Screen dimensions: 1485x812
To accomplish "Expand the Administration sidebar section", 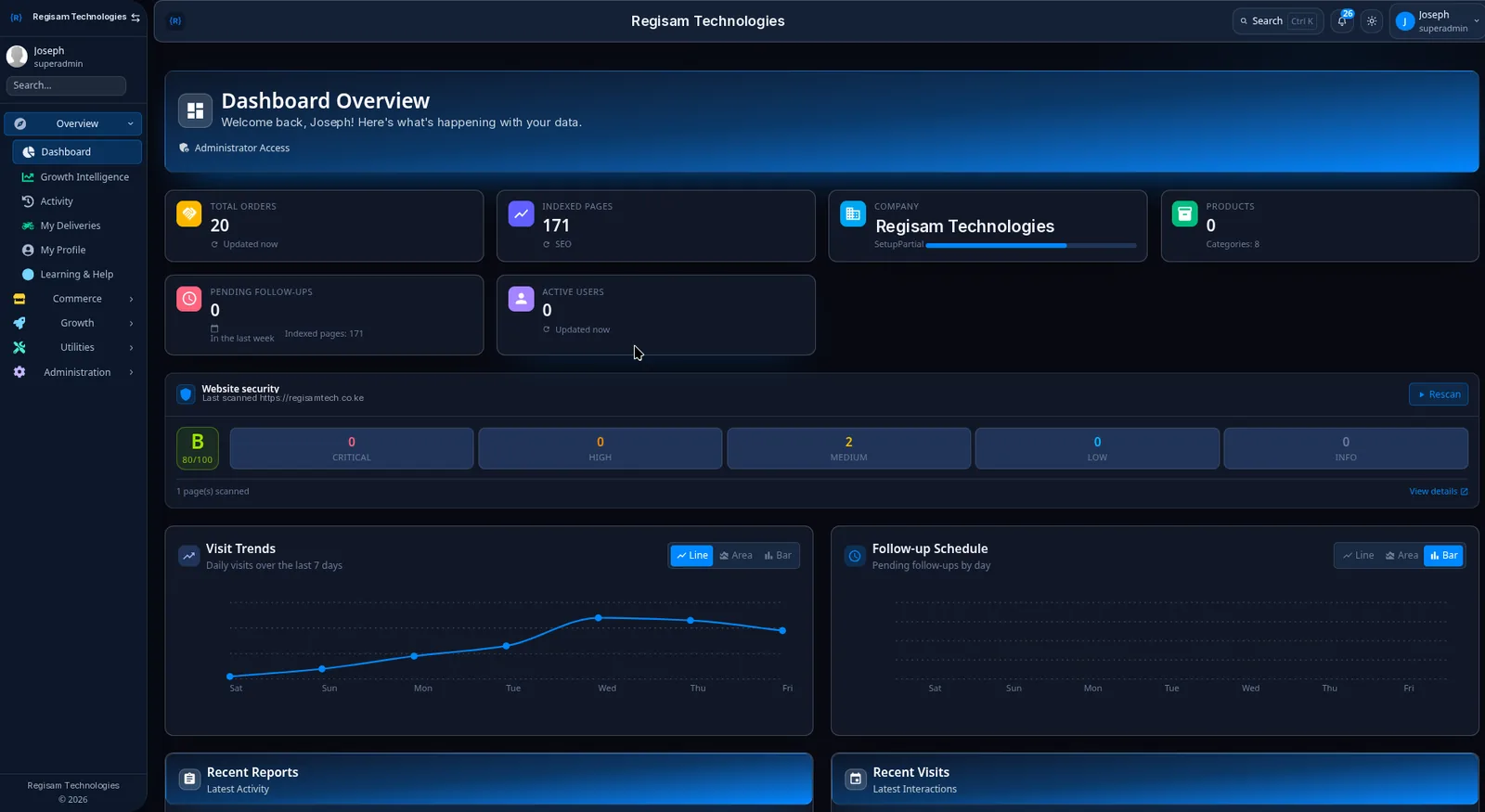I will coord(72,372).
